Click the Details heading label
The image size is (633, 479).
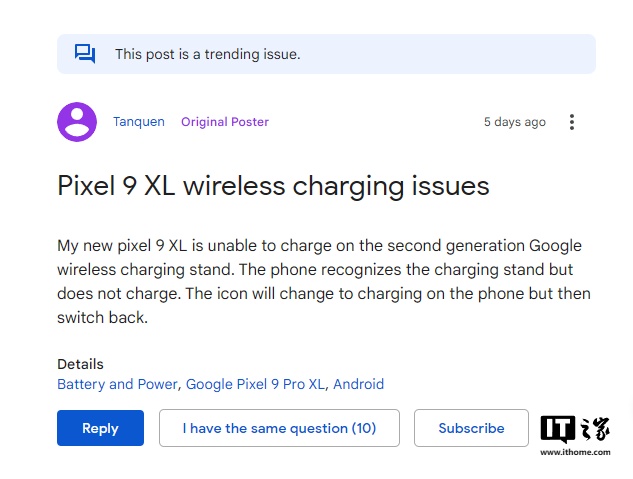pyautogui.click(x=80, y=364)
